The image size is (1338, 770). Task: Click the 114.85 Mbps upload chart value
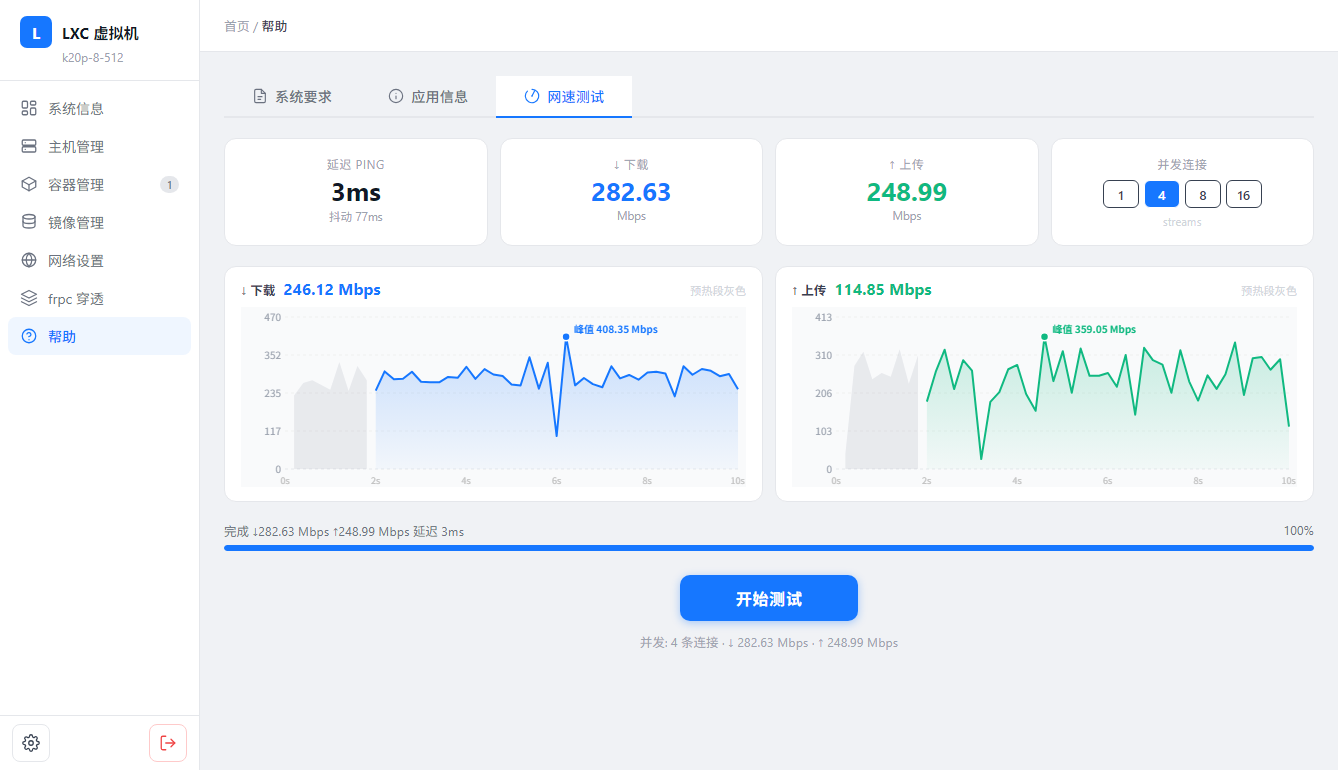[x=883, y=290]
